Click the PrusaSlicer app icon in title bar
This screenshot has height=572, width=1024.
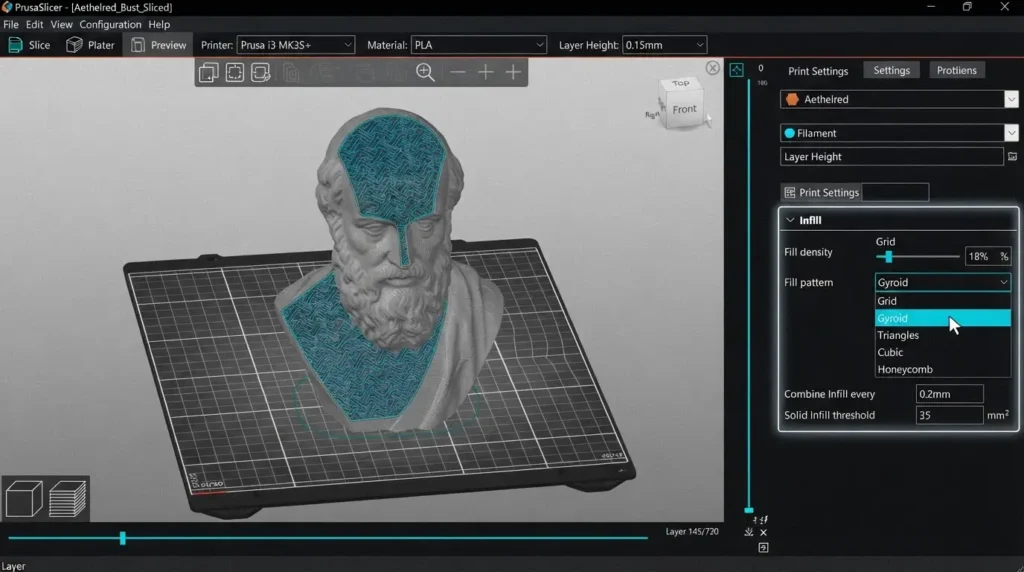(x=7, y=7)
